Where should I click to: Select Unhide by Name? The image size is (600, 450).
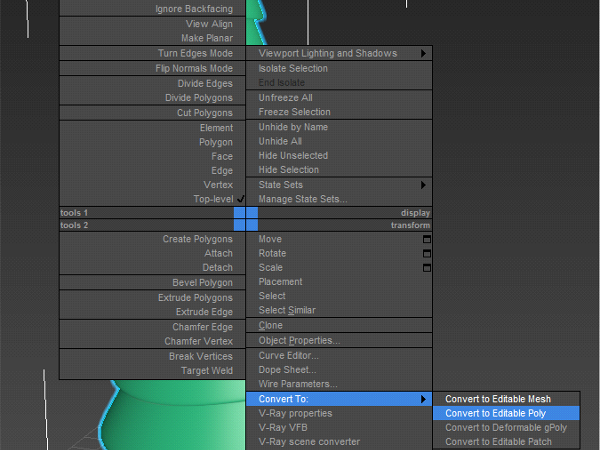pyautogui.click(x=339, y=127)
